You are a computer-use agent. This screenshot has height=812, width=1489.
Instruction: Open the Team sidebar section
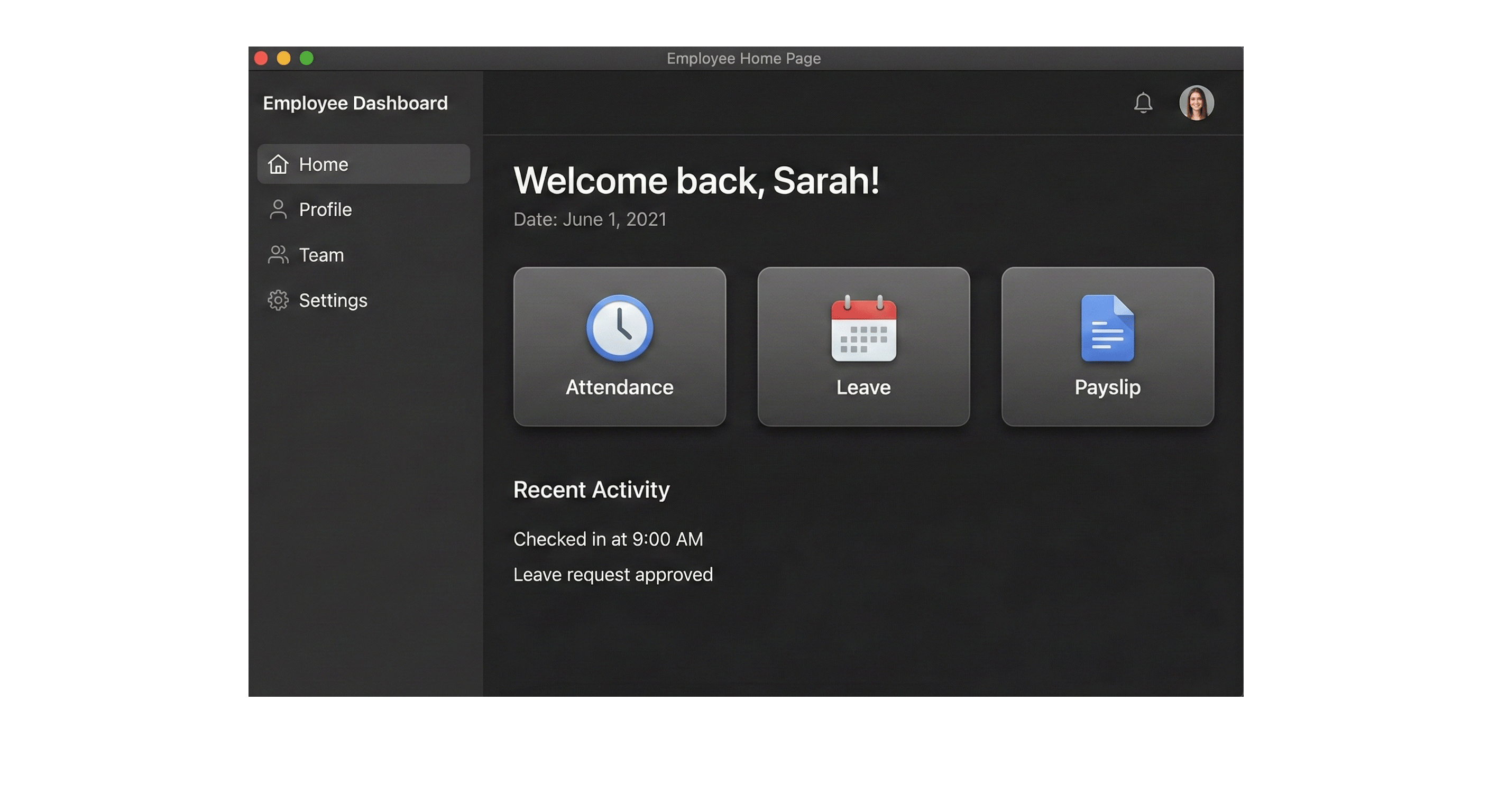point(321,255)
